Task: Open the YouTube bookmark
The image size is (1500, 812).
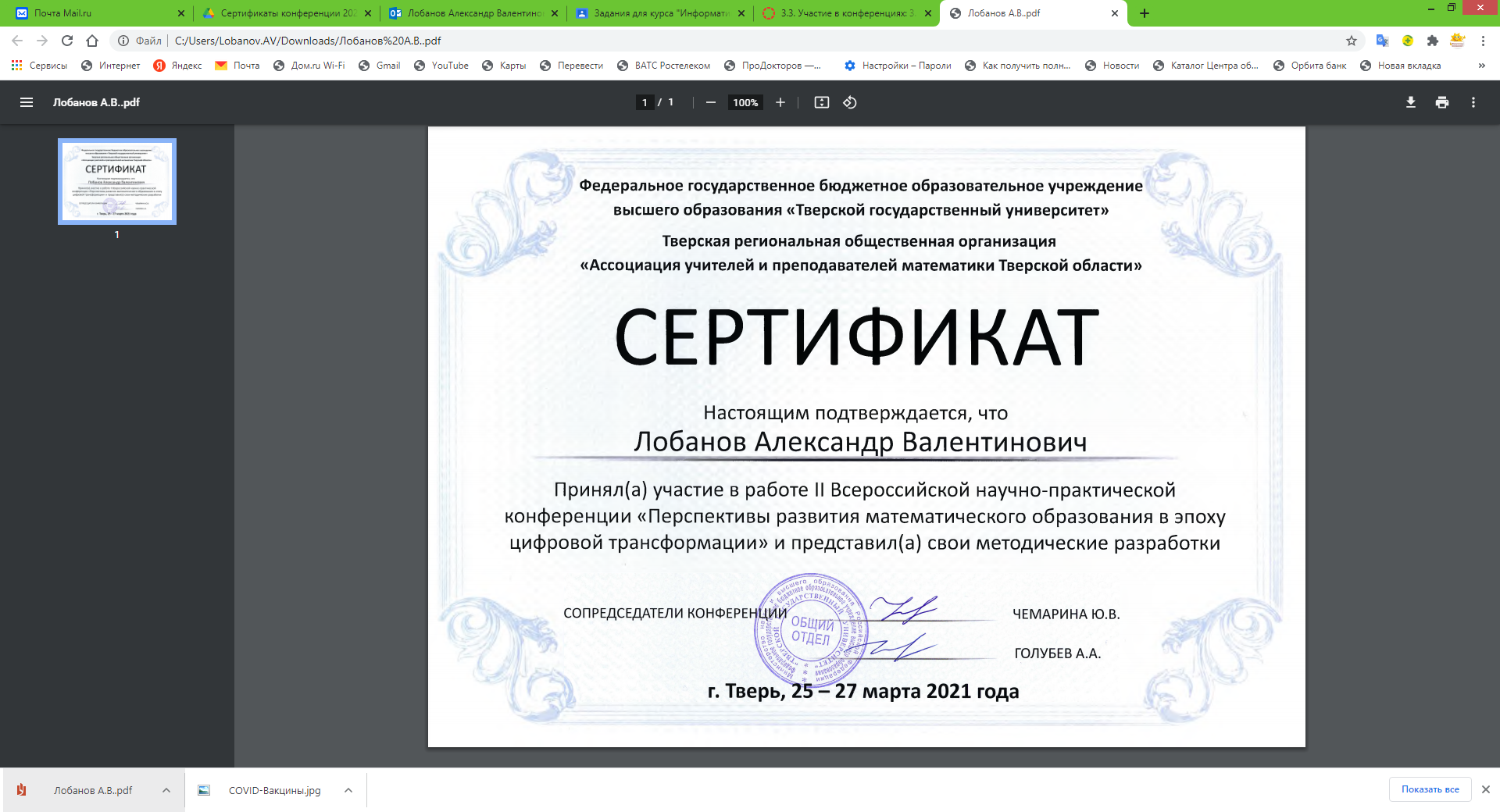Action: (441, 66)
